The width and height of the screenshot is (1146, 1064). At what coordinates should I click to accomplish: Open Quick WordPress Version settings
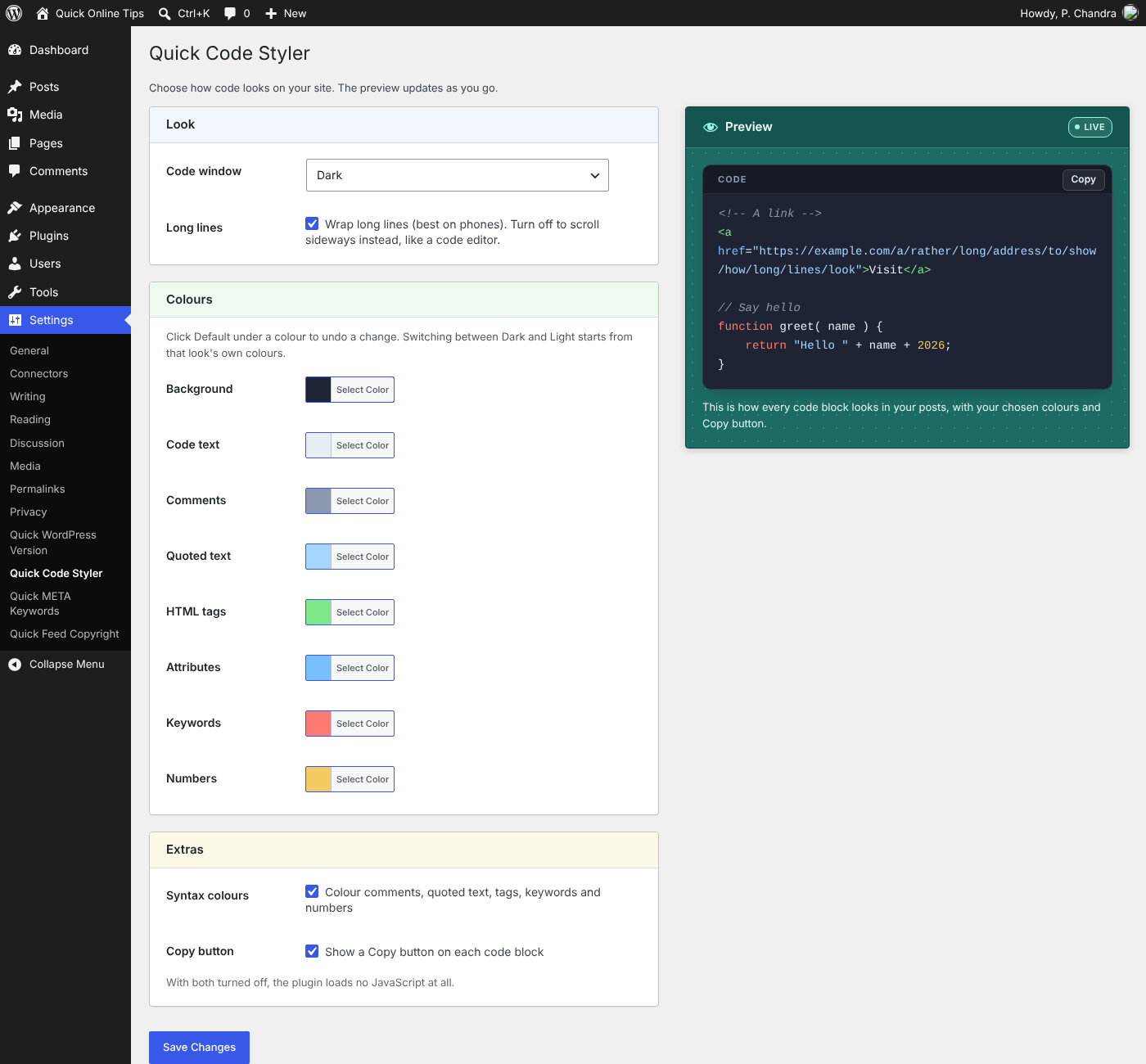(53, 543)
